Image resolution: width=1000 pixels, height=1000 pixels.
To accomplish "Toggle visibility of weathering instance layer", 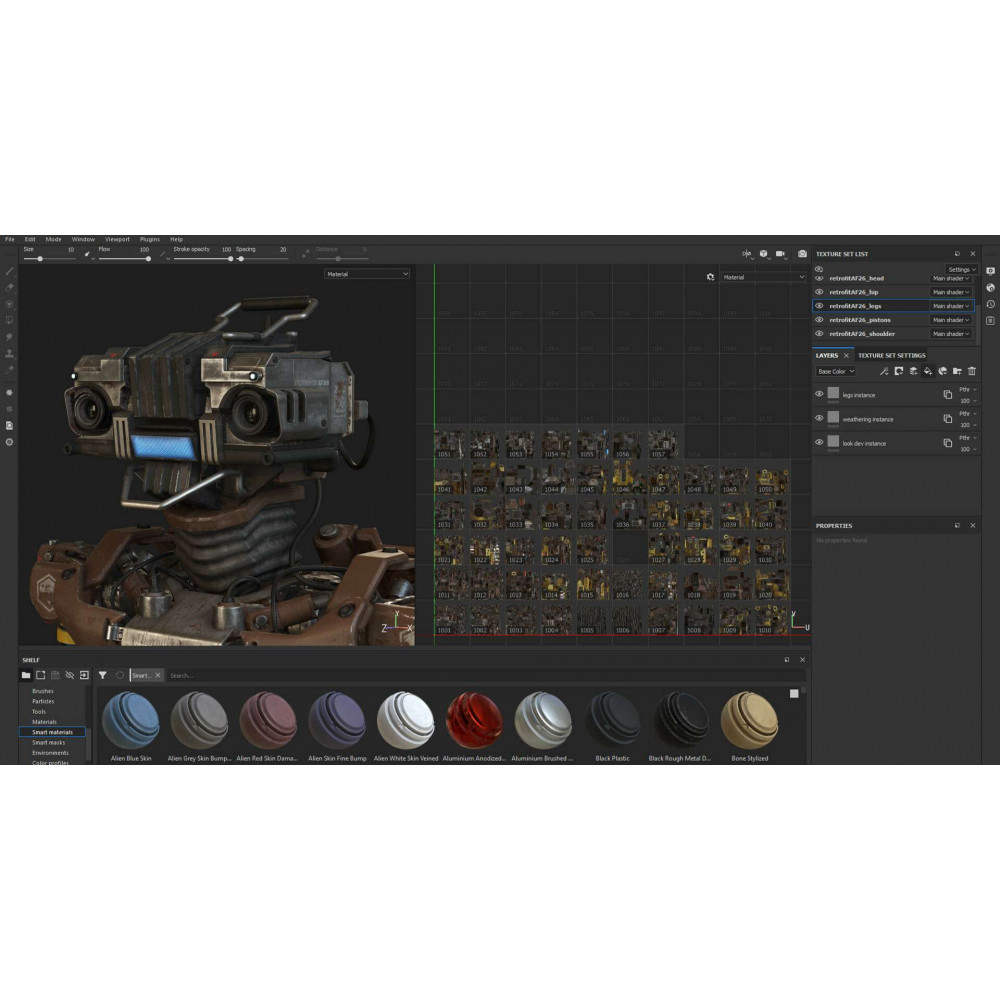I will [819, 419].
